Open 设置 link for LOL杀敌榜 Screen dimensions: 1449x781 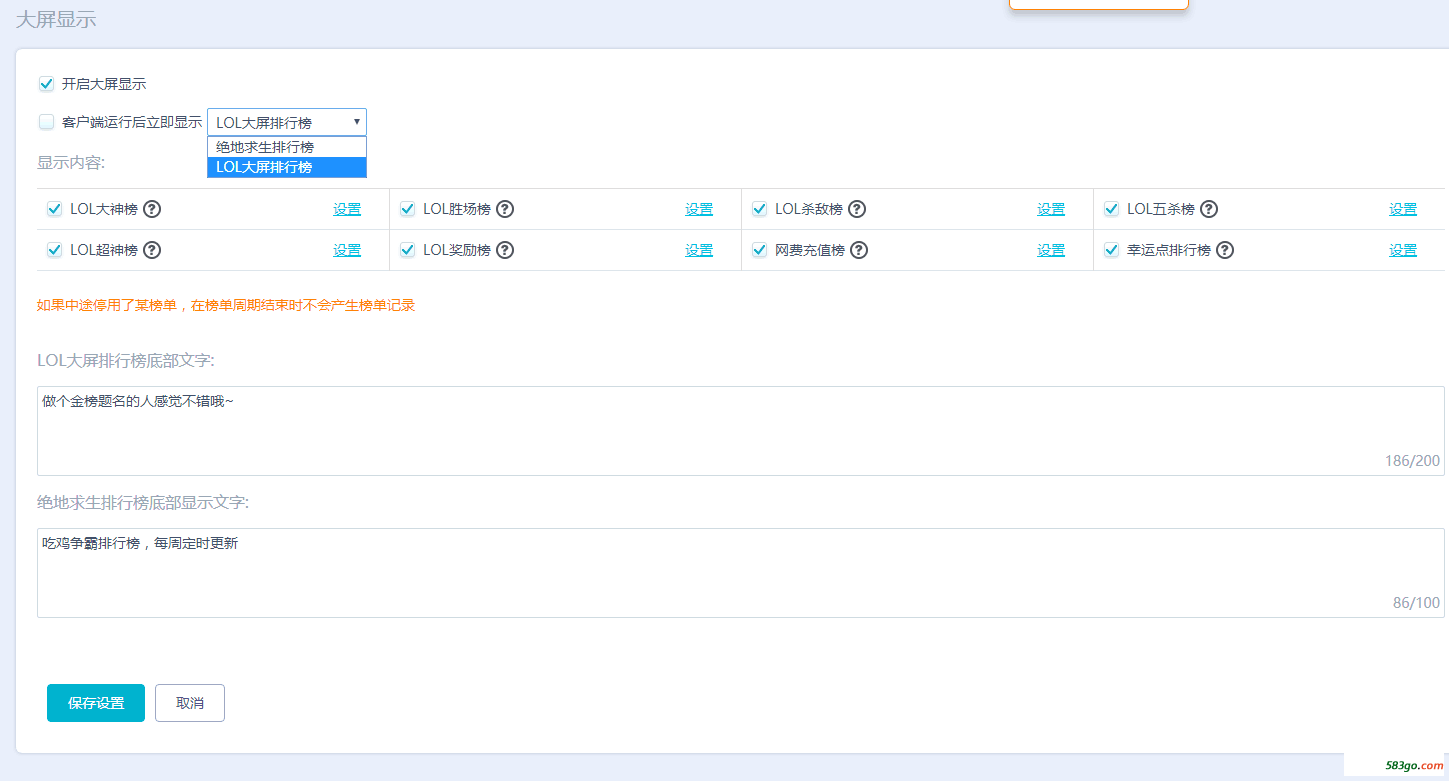pos(1051,209)
